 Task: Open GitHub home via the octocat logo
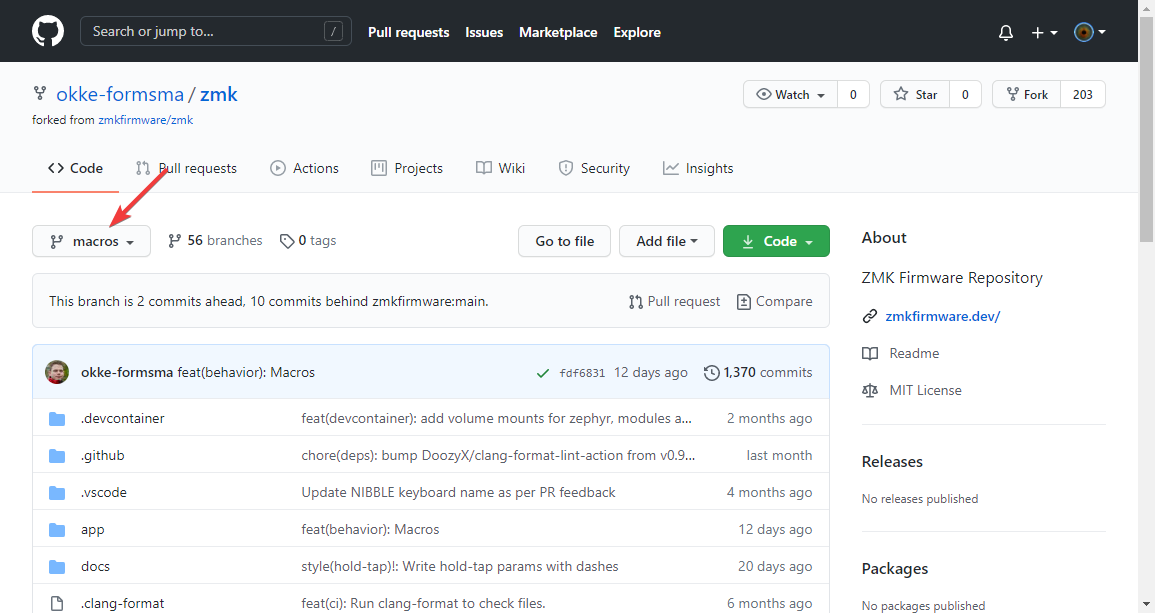(x=47, y=31)
